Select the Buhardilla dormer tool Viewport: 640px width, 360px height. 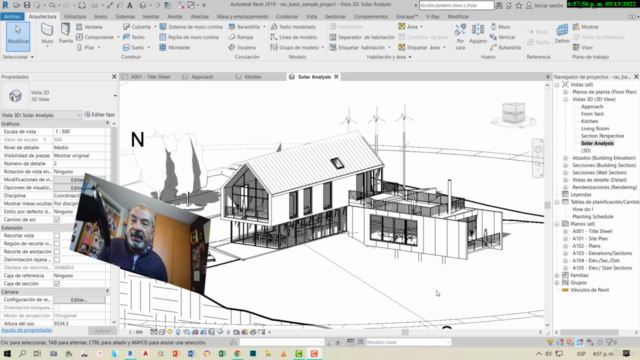pyautogui.click(x=505, y=48)
